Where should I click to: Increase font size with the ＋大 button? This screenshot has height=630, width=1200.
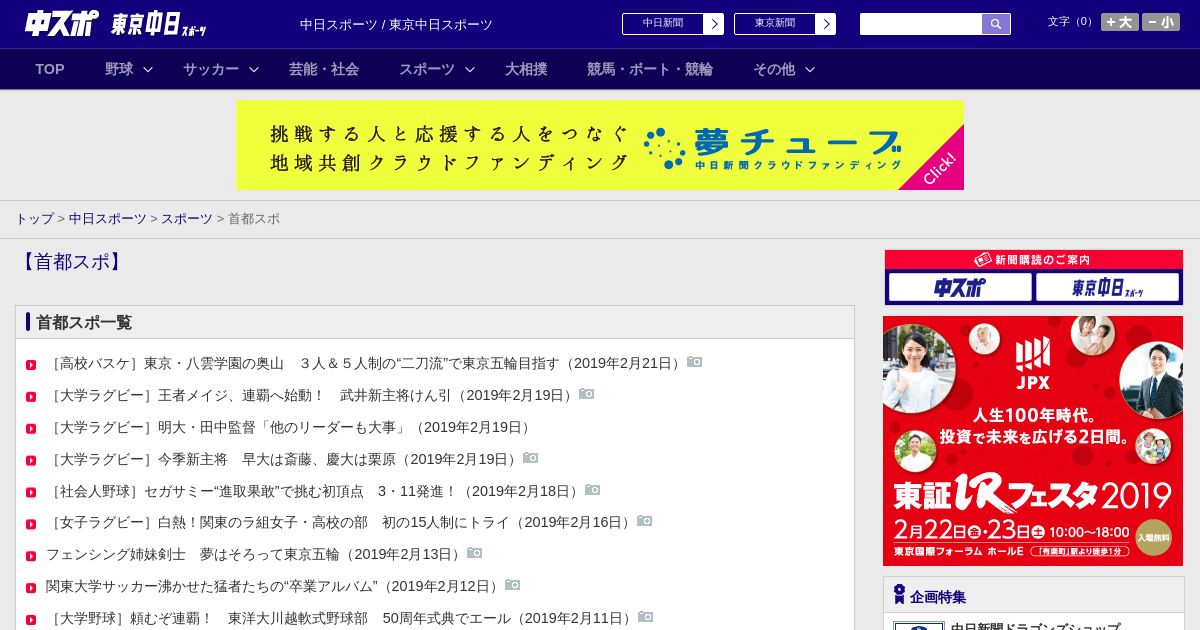pos(1120,22)
